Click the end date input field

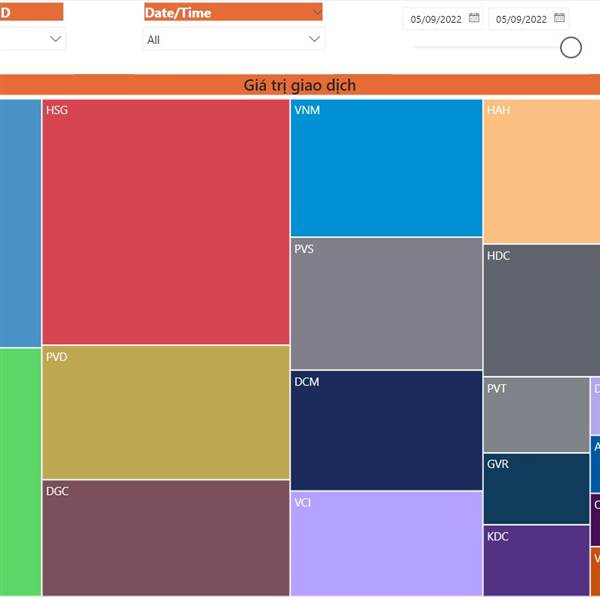[x=528, y=19]
